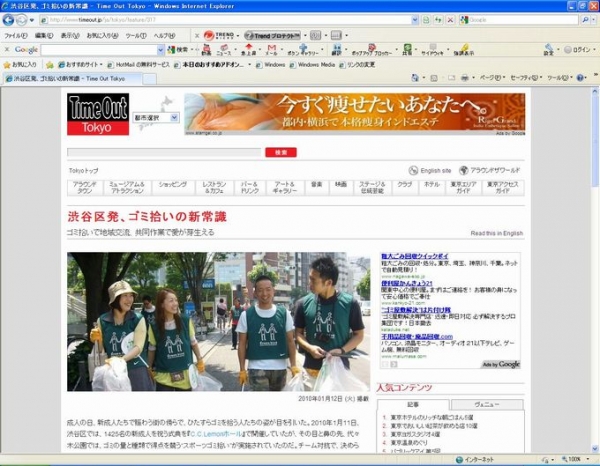Click the News icon in Google Toolbar
Viewport: 600px width, 466px height.
click(224, 50)
